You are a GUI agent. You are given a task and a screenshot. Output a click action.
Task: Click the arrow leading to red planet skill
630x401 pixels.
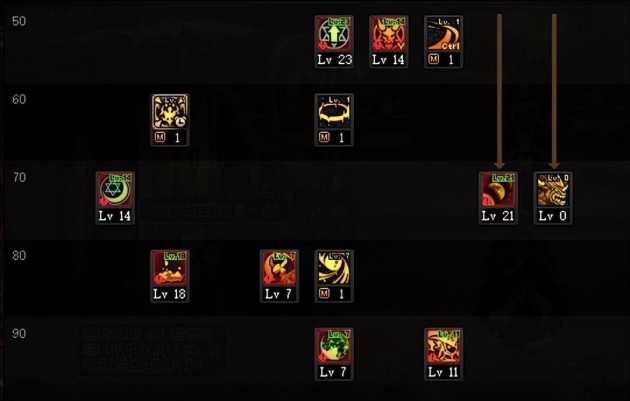coord(499,91)
